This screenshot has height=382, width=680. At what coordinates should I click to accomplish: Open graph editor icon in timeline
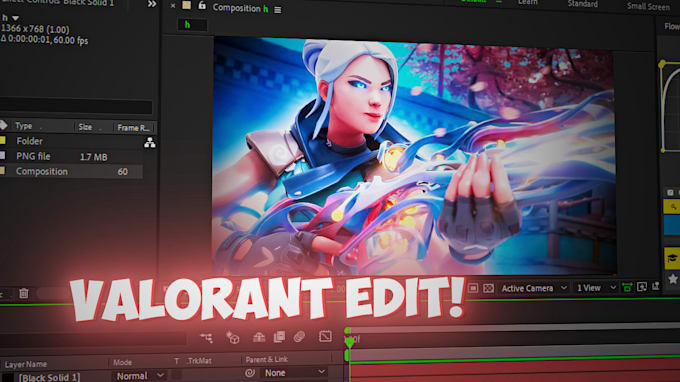pos(325,336)
